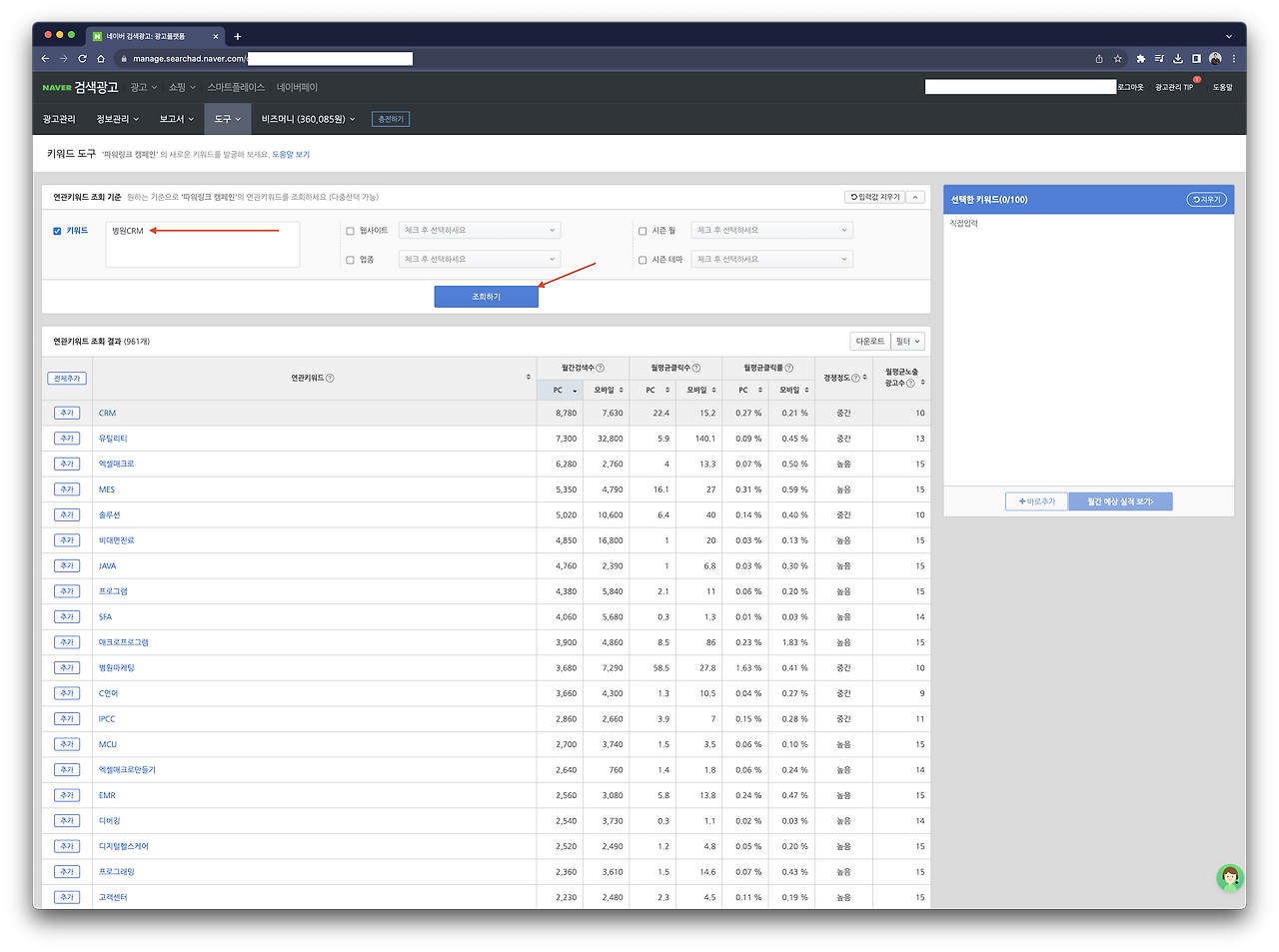This screenshot has width=1279, height=952.
Task: Open the browser downloads icon
Action: tap(1178, 59)
